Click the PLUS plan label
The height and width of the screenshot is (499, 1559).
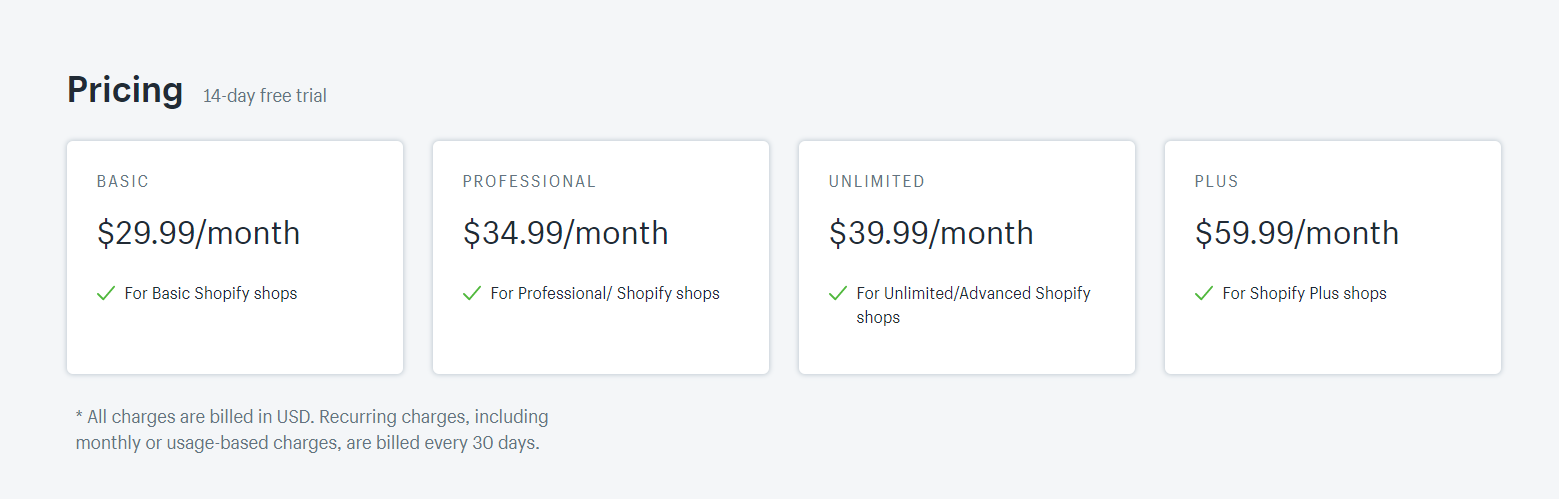1216,182
